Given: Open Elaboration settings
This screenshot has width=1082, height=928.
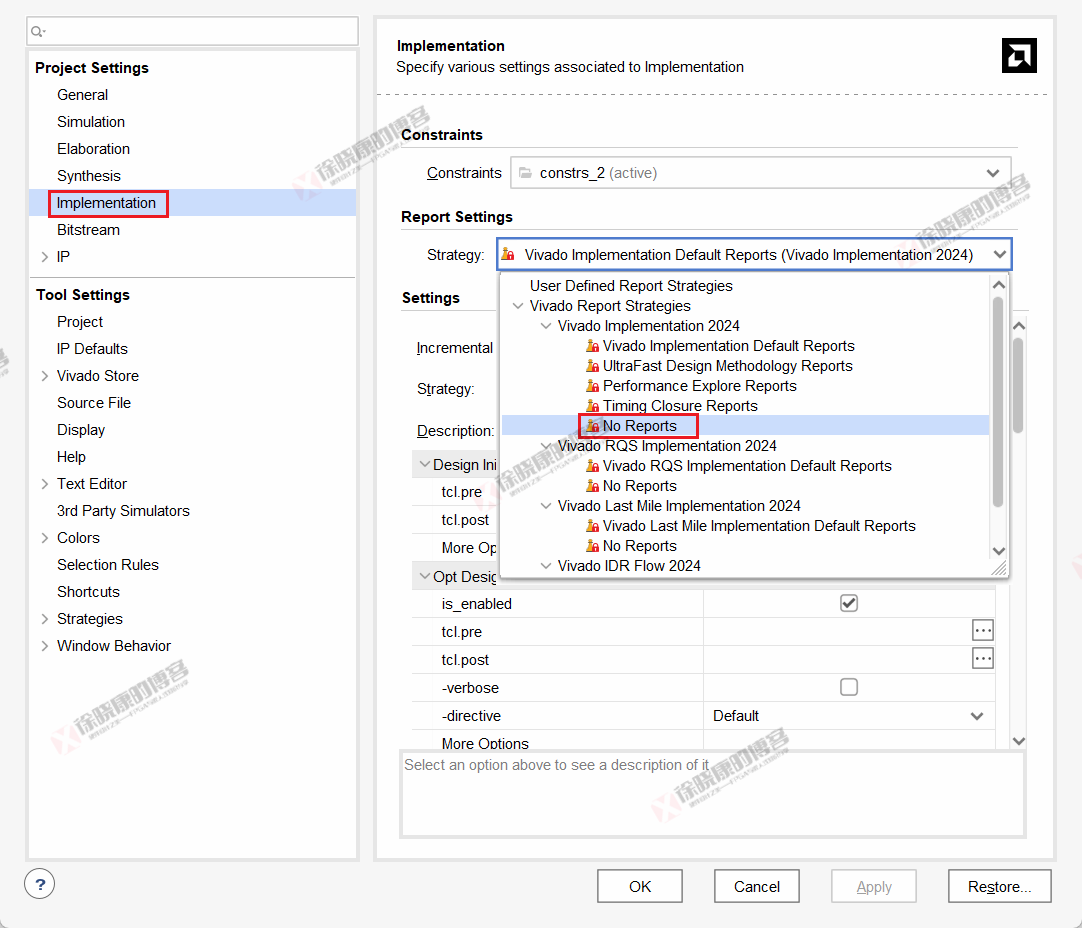Looking at the screenshot, I should [93, 148].
